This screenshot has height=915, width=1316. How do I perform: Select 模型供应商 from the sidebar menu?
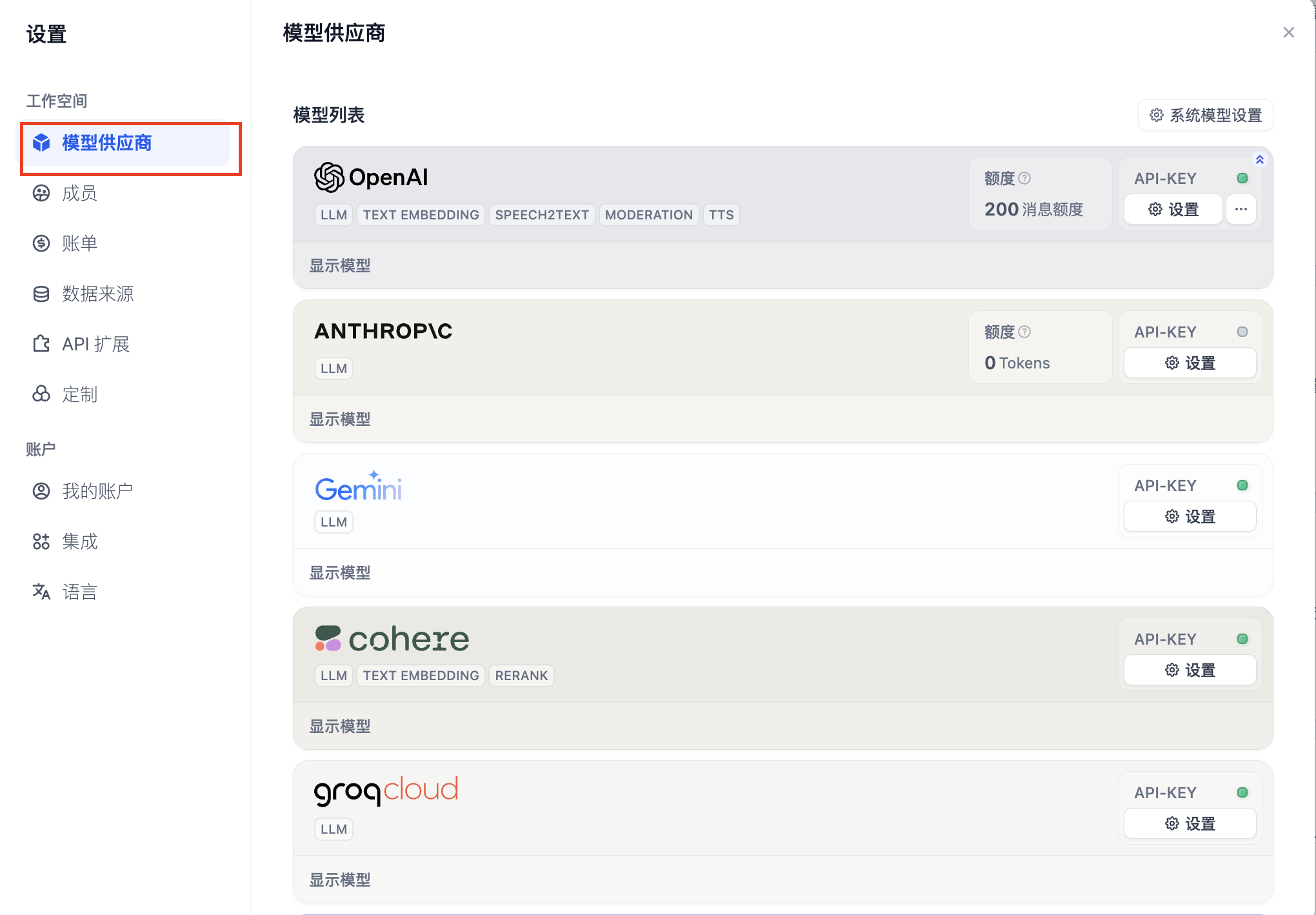[x=107, y=143]
